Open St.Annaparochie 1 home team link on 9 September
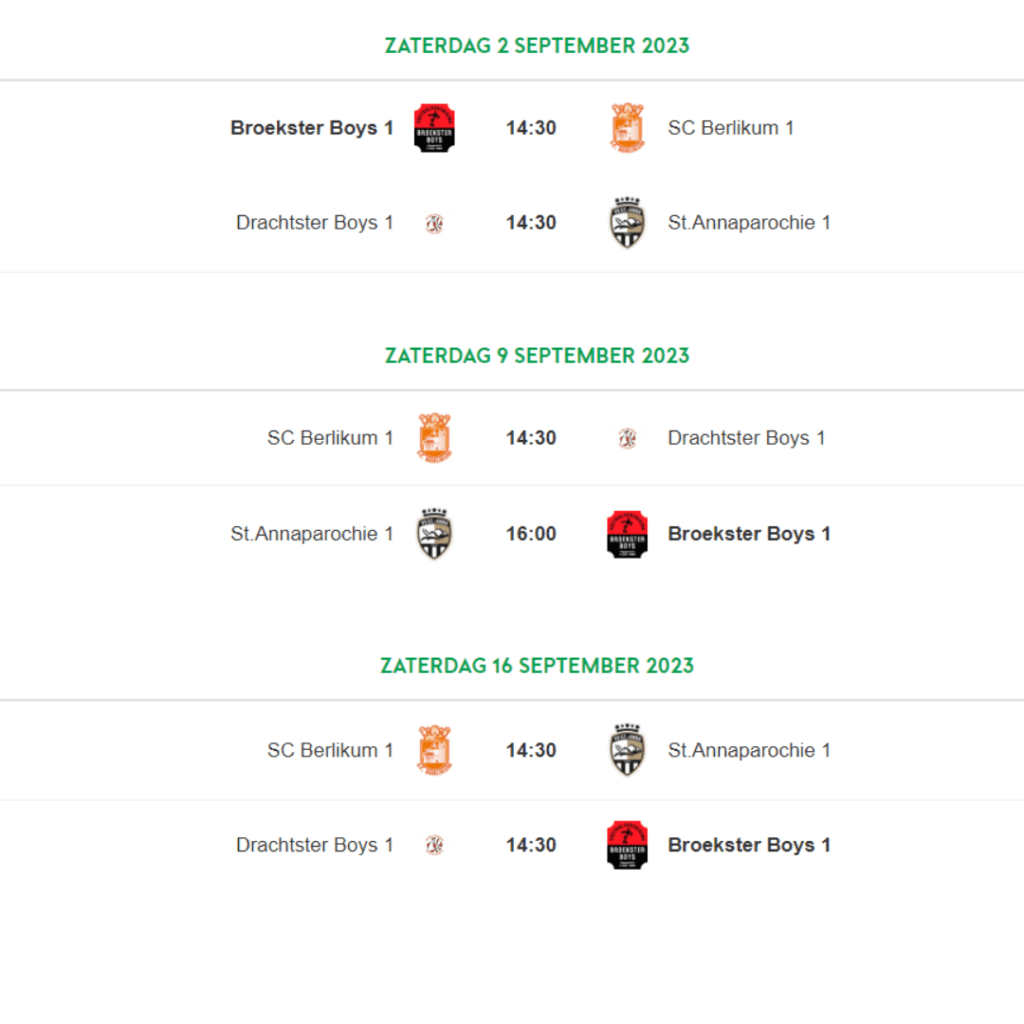 312,534
